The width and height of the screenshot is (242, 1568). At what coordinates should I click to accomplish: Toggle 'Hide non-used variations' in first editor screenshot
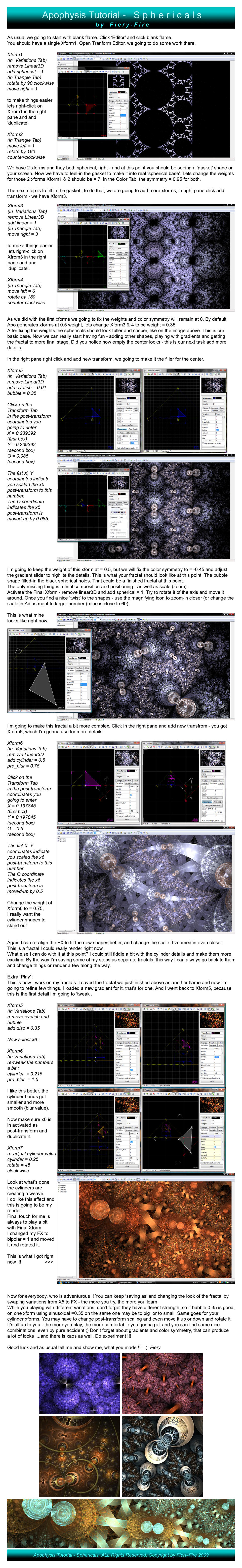tap(117, 131)
